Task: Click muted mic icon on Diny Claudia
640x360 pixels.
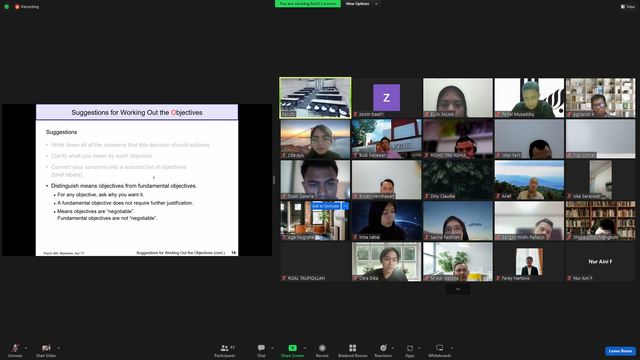Action: pyautogui.click(x=427, y=196)
